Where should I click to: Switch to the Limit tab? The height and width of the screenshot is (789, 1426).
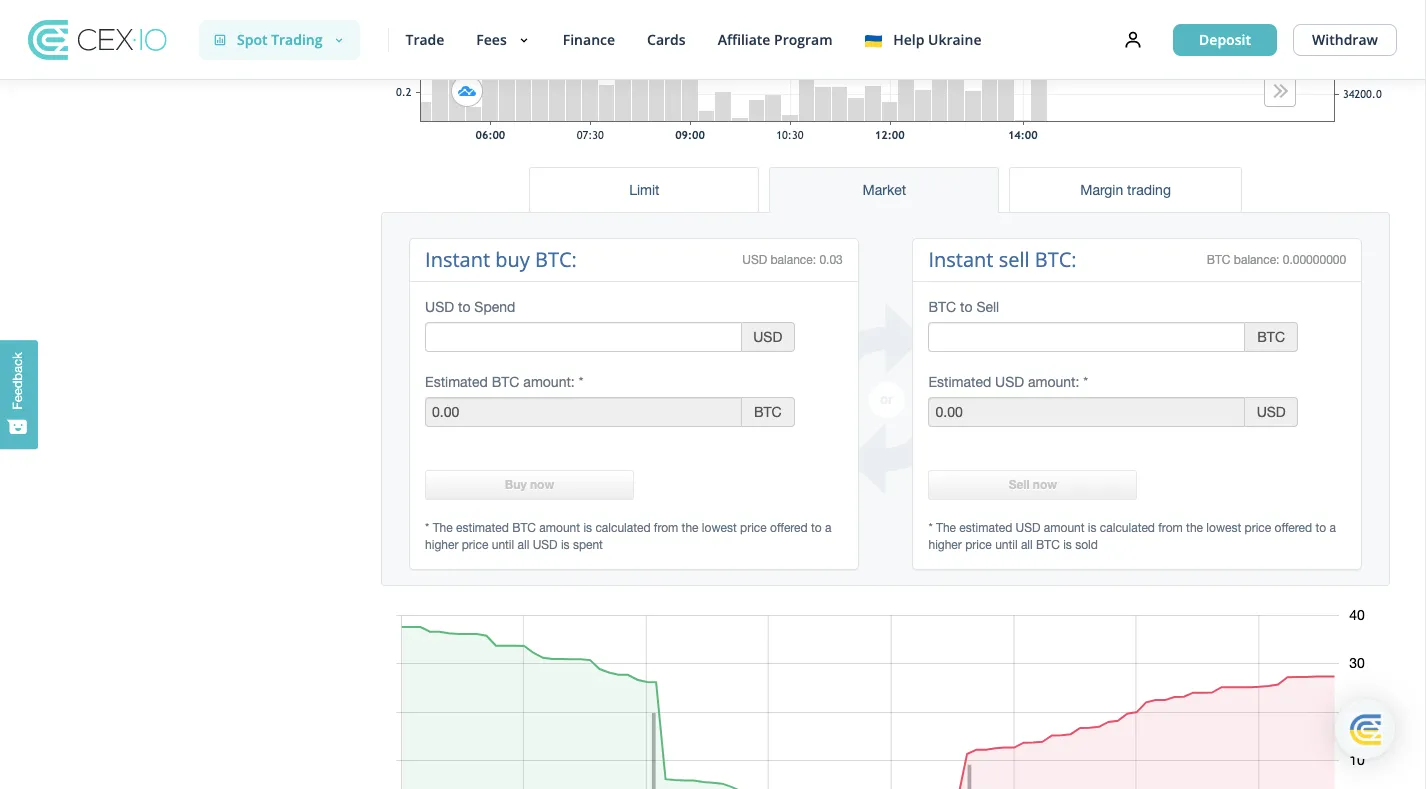[x=644, y=190]
